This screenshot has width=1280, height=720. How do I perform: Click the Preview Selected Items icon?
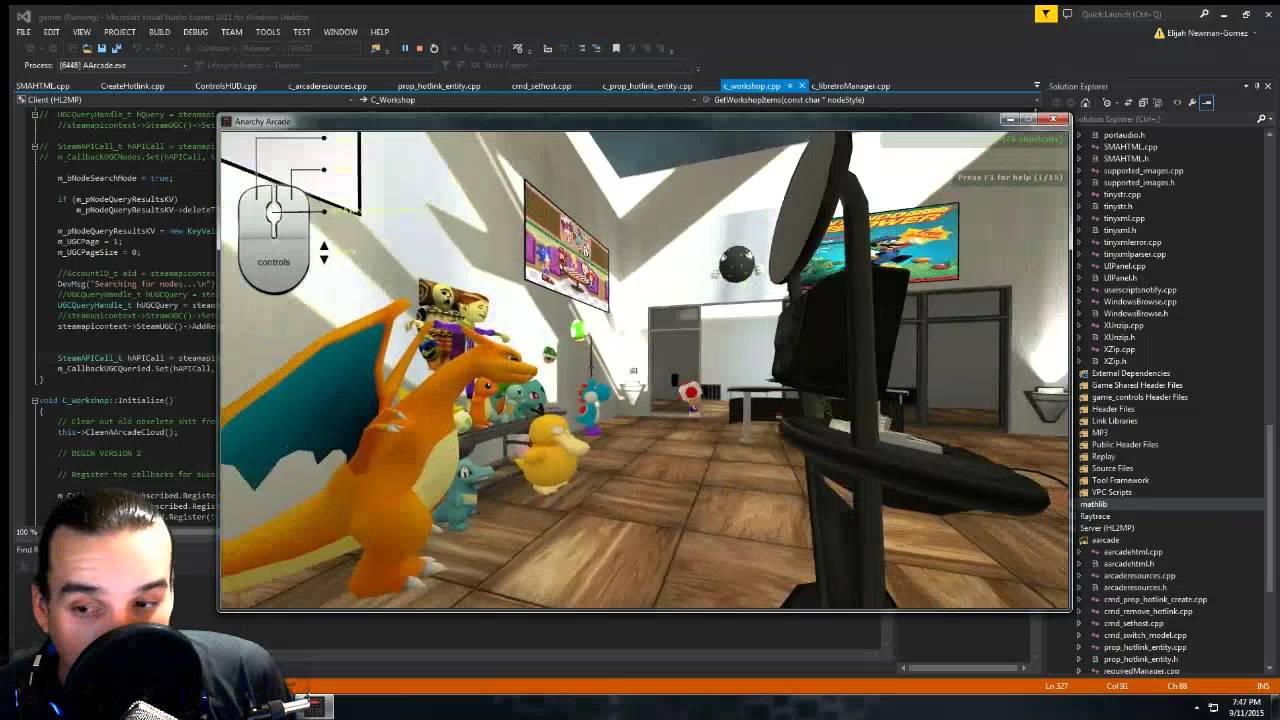pos(1206,103)
